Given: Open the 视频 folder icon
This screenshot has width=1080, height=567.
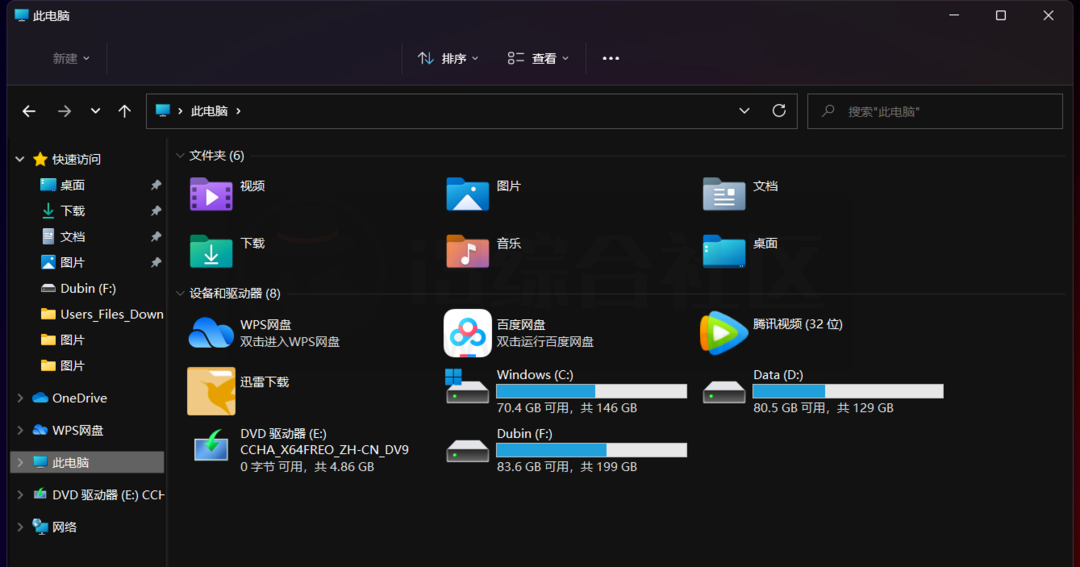Looking at the screenshot, I should tap(211, 194).
